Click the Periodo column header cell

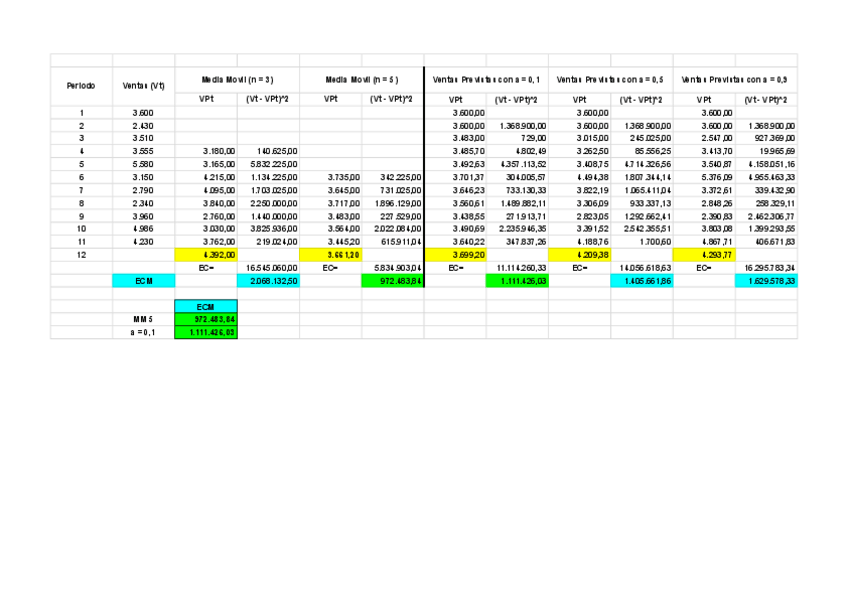(81, 86)
